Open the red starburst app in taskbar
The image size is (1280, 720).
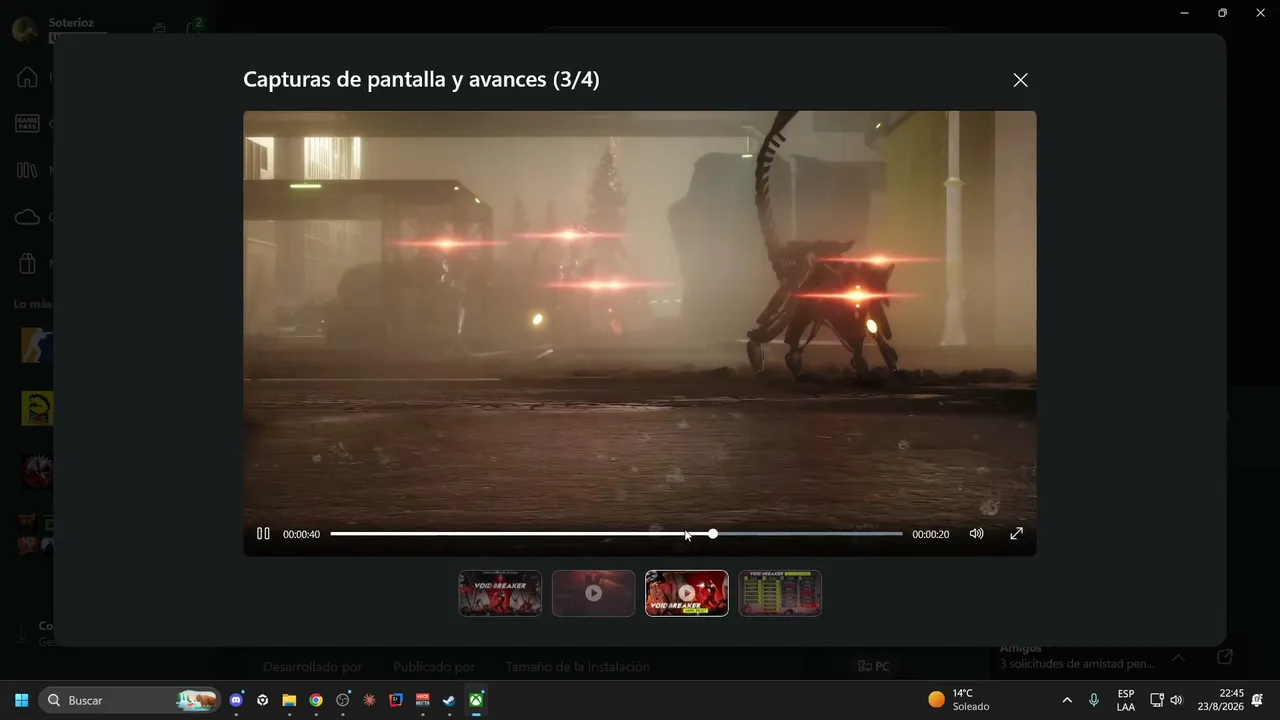point(369,700)
